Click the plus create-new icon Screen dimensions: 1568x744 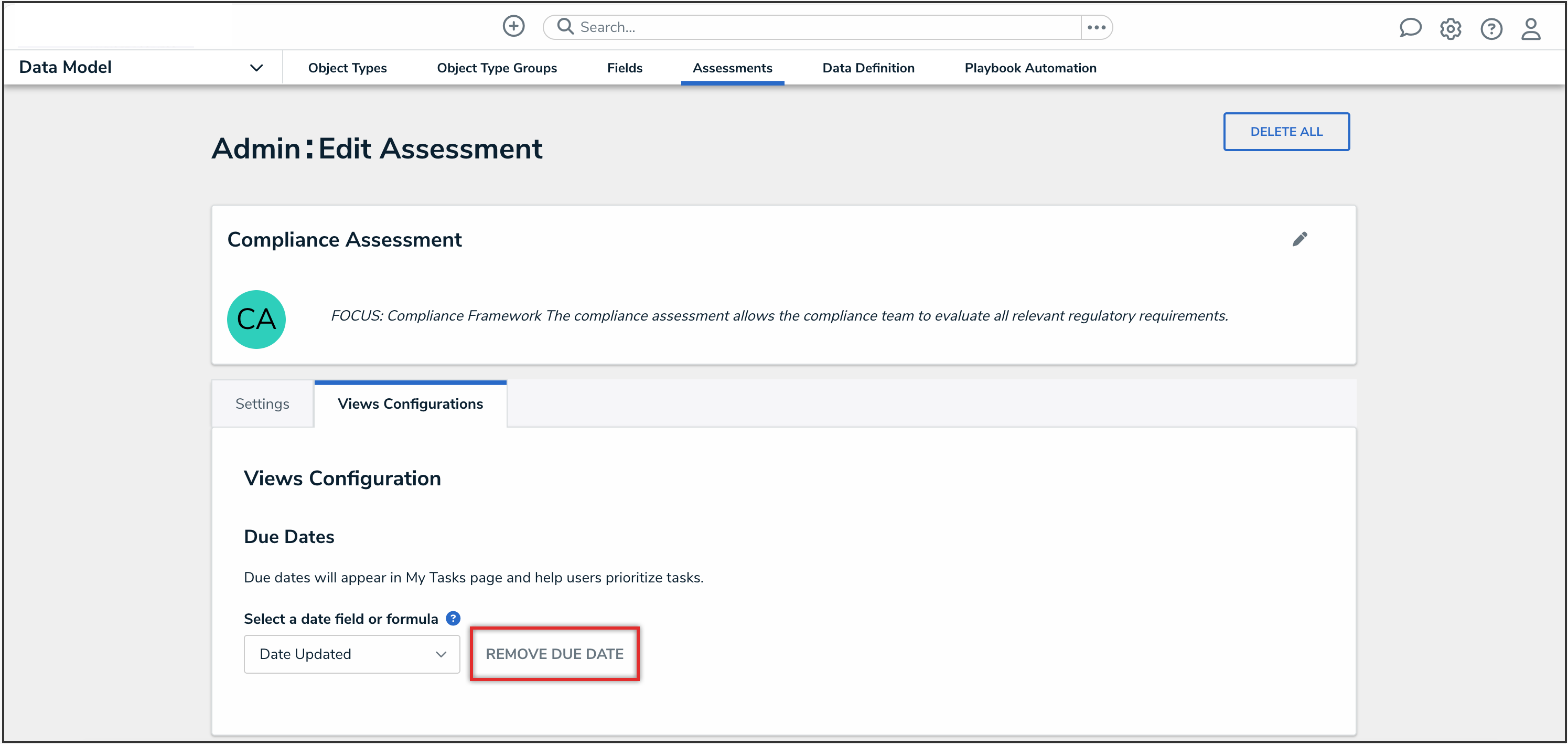[513, 26]
